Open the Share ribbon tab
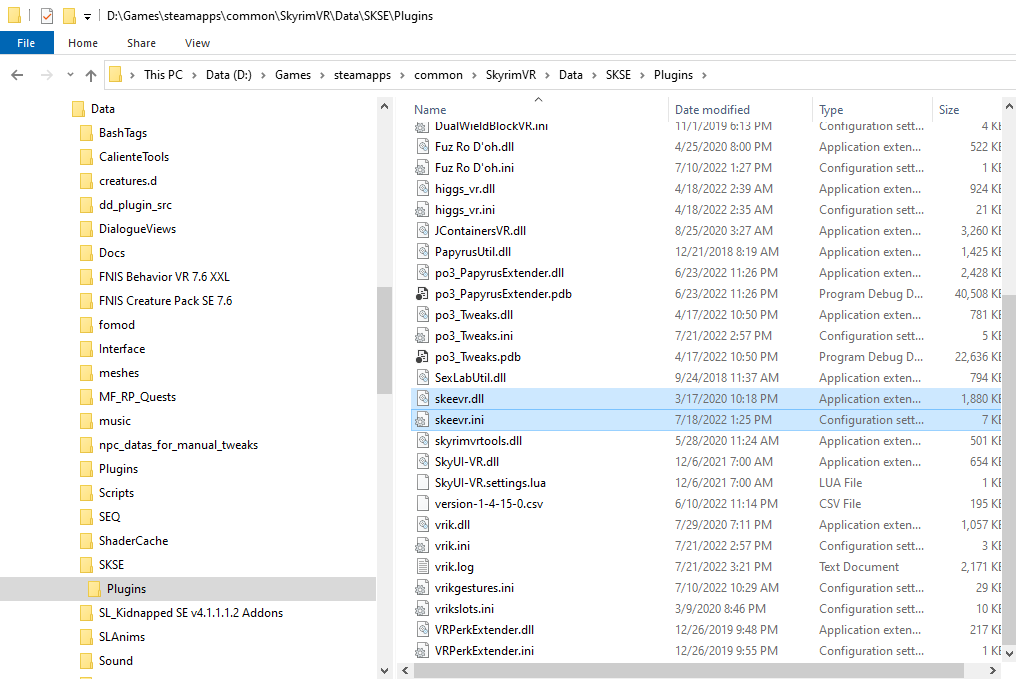Viewport: 1016px width, 684px height. tap(141, 43)
